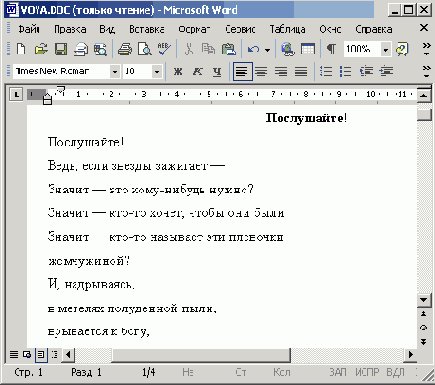Open the Таблица menu
Screen dimensions: 435x385
[x=287, y=29]
